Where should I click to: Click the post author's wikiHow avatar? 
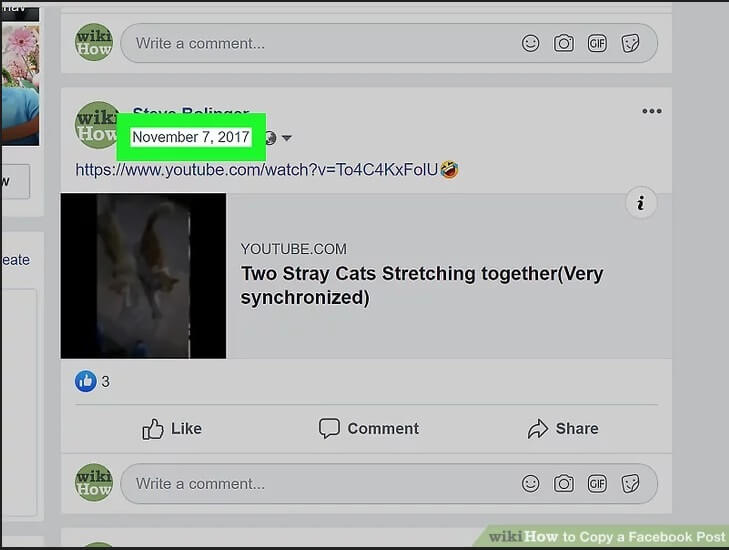click(96, 125)
